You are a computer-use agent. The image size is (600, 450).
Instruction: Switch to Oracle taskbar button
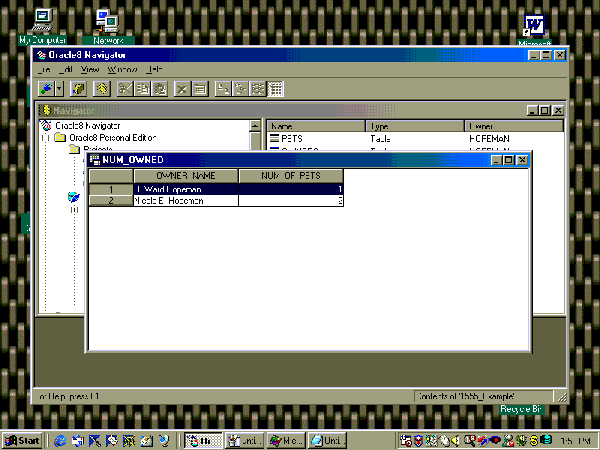203,441
